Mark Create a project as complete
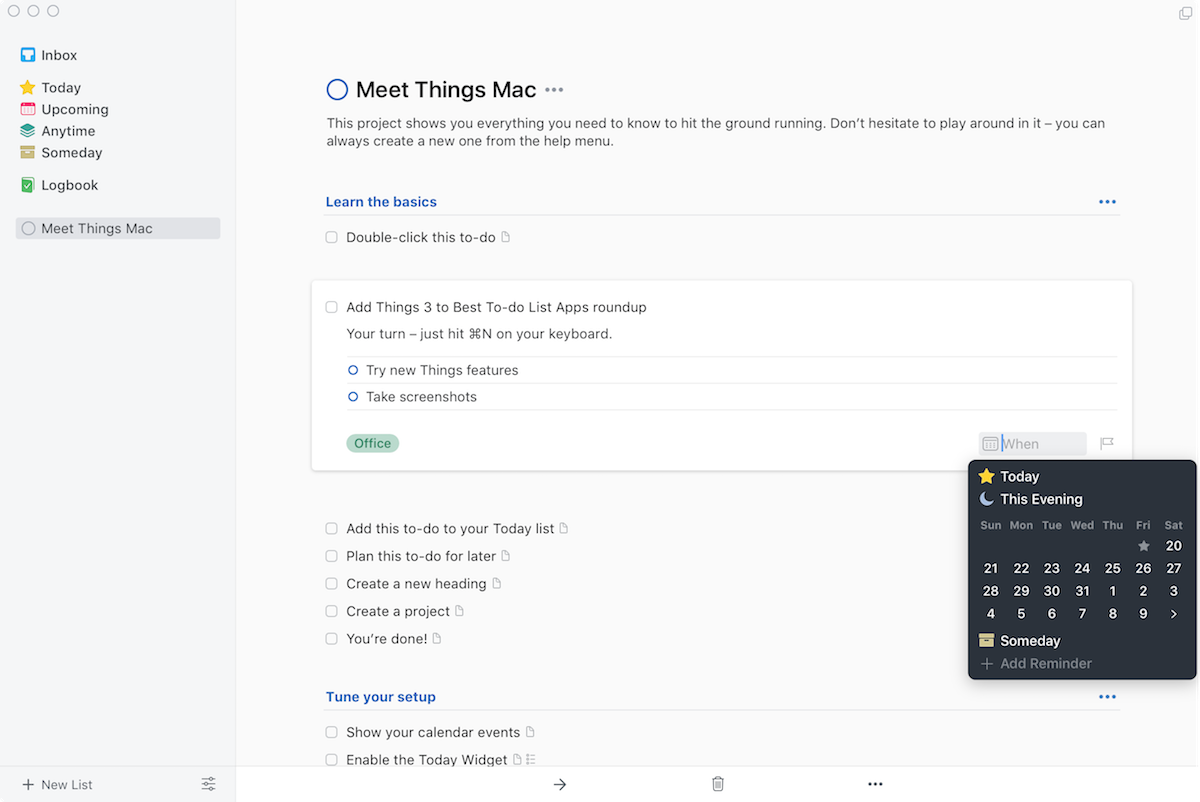 (331, 611)
